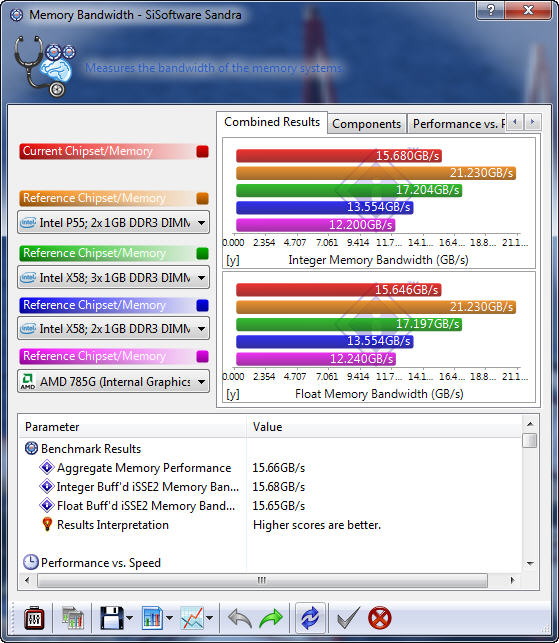Switch to the Components tab
The image size is (559, 643).
(x=366, y=124)
